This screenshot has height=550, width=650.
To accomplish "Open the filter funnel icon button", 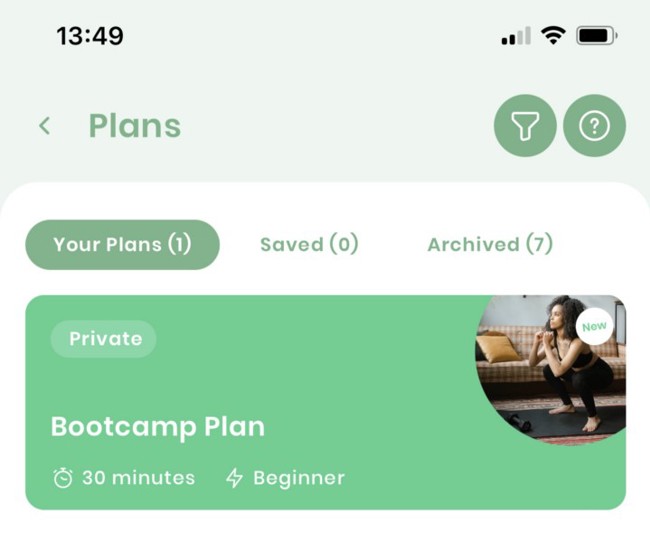I will (525, 126).
